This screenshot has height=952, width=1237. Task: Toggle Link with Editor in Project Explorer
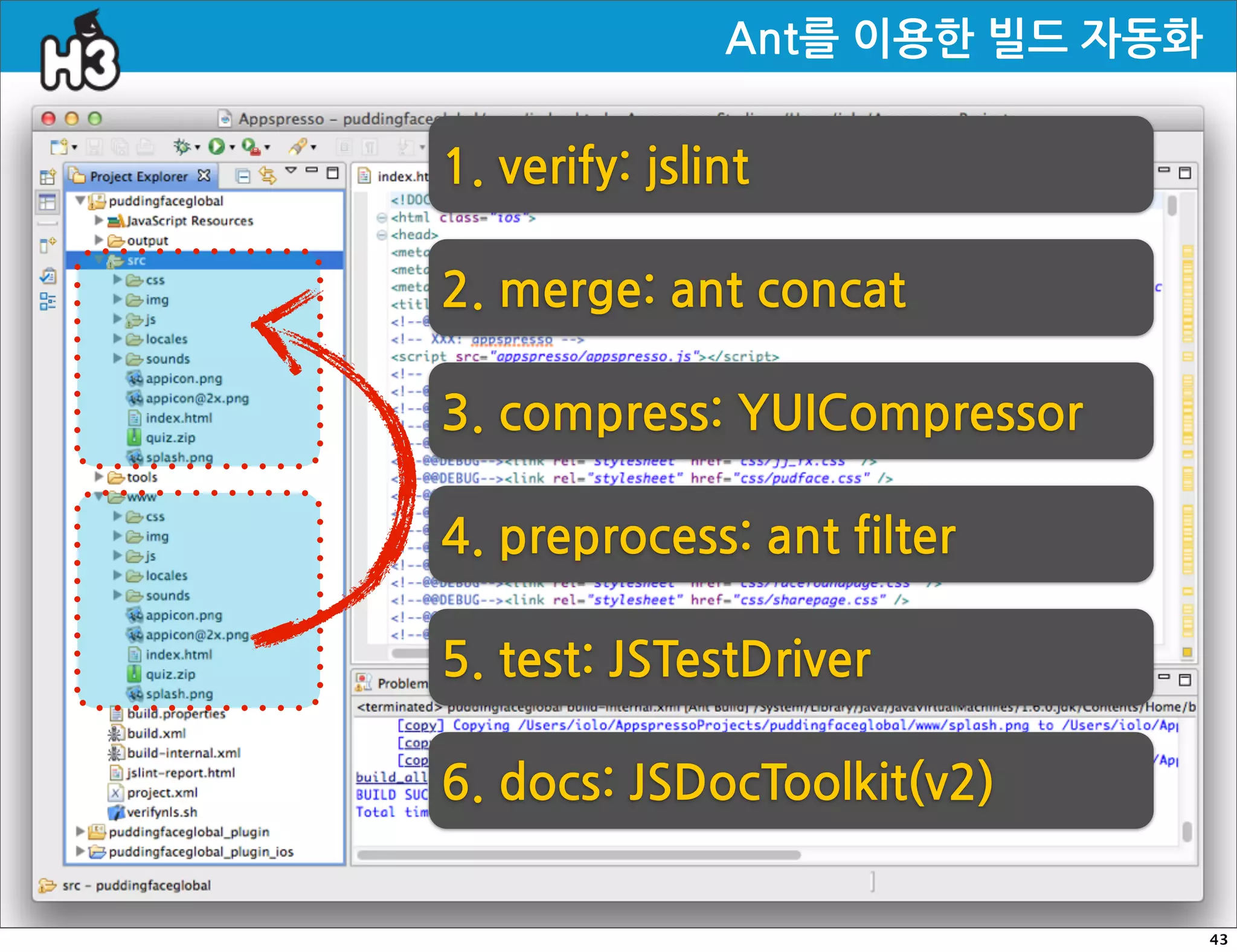pyautogui.click(x=268, y=175)
